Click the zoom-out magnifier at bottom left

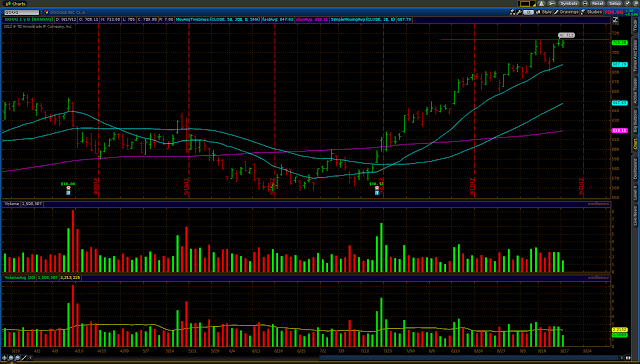(x=18, y=358)
